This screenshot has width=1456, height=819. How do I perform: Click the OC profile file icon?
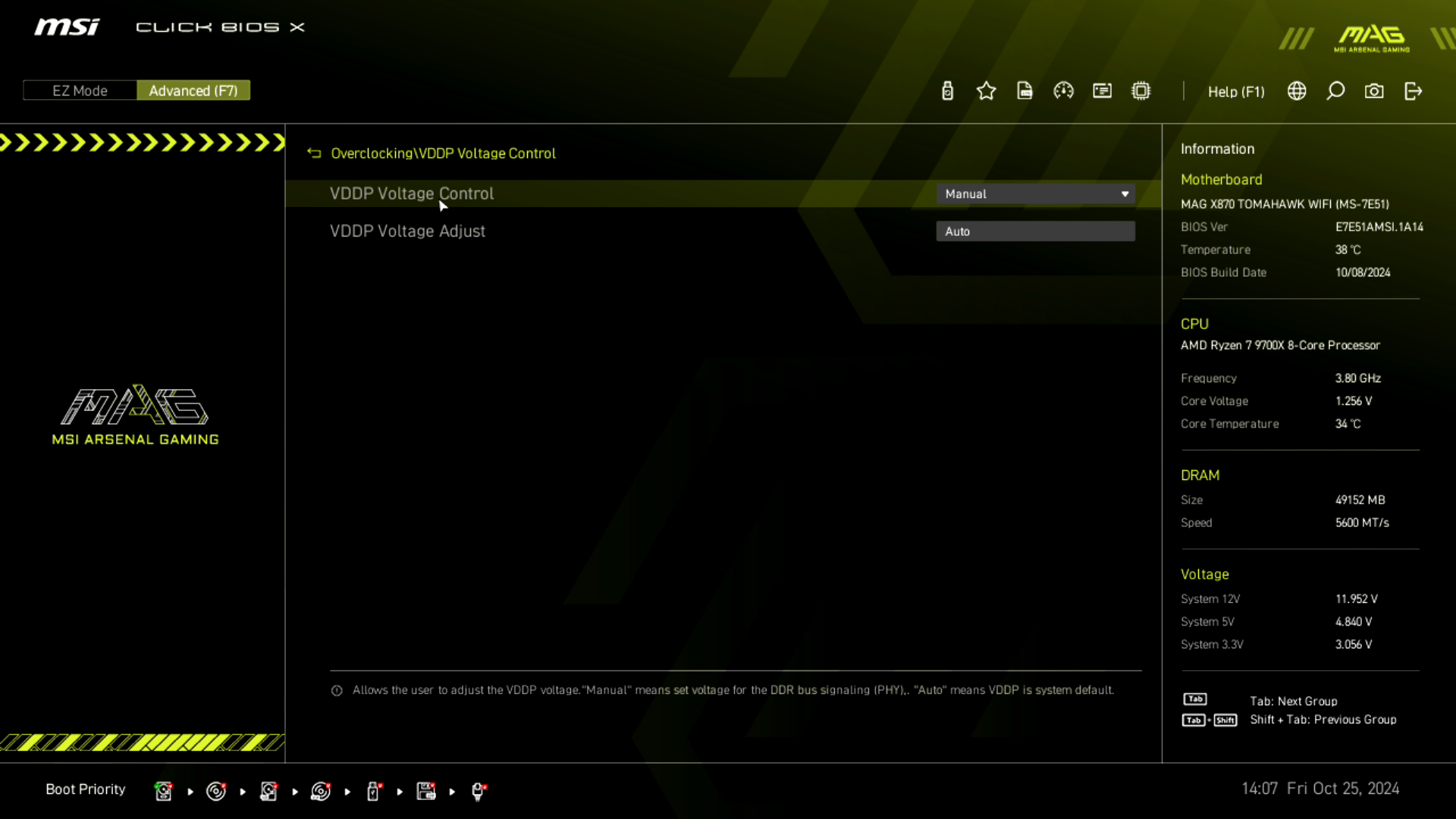pyautogui.click(x=1025, y=91)
